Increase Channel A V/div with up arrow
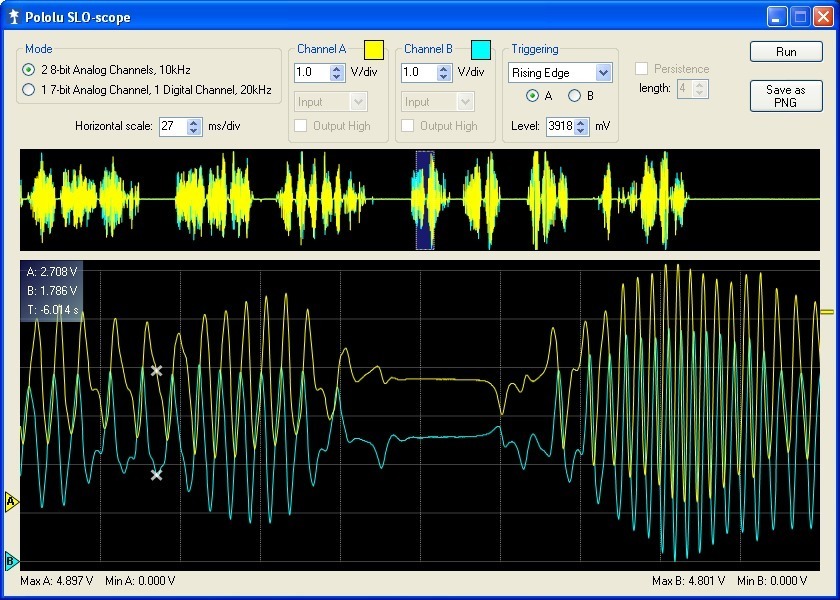 [336, 68]
